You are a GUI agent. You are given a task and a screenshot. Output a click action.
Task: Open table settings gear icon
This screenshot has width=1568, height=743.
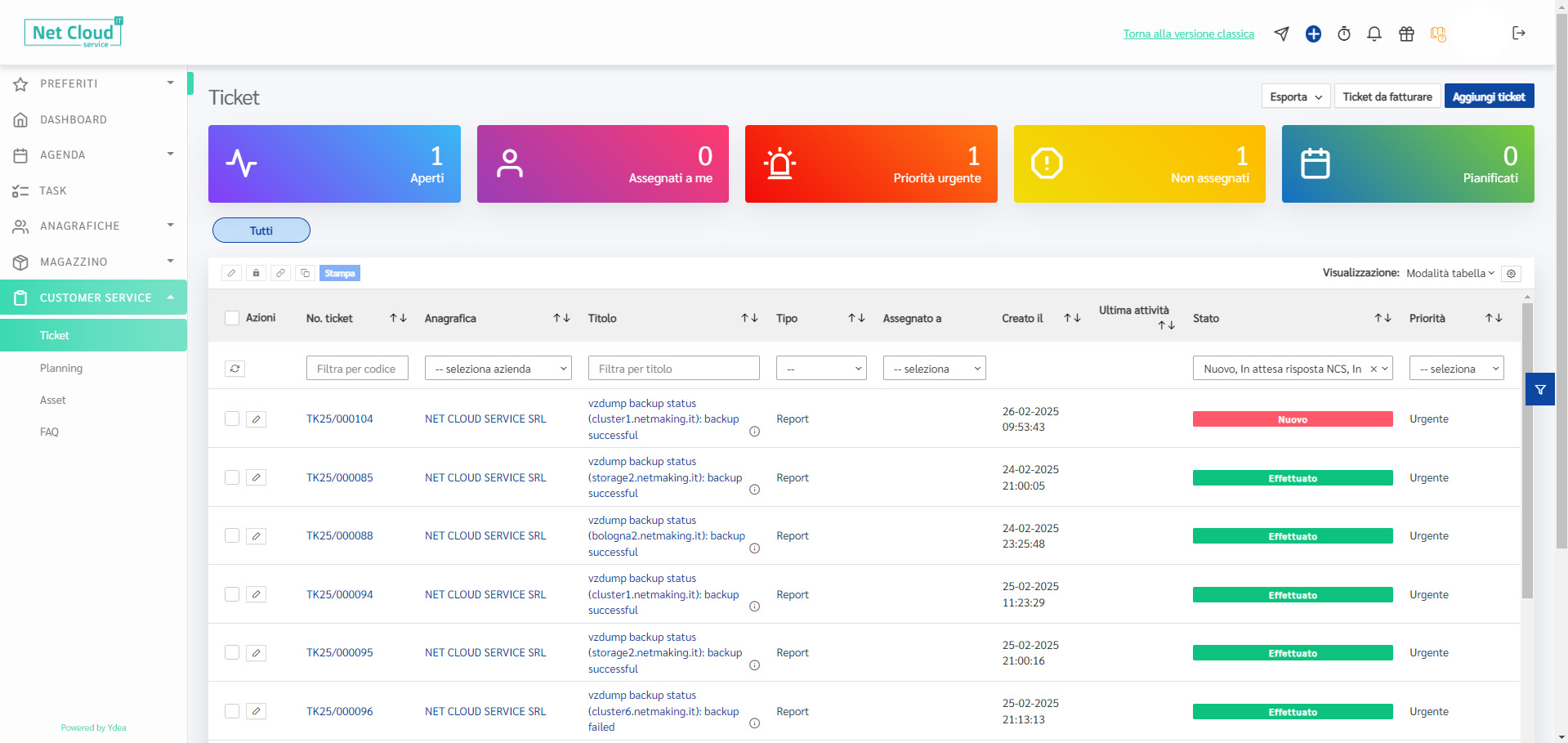pyautogui.click(x=1512, y=274)
